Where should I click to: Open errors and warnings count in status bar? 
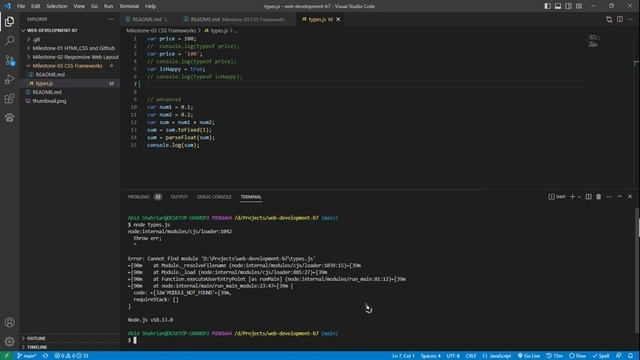point(71,356)
